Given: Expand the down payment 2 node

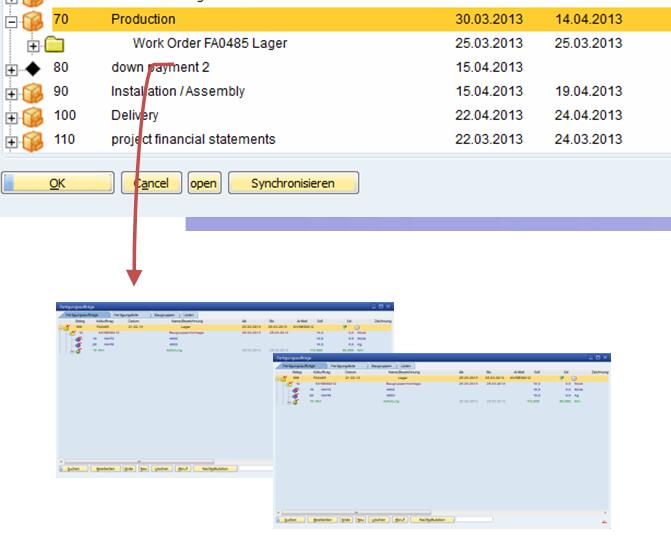Looking at the screenshot, I should coord(12,70).
